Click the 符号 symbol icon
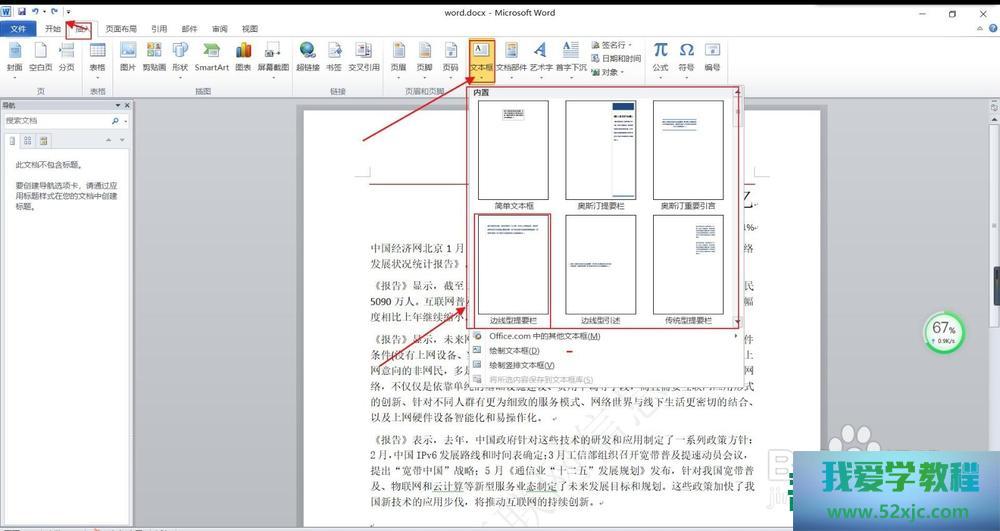Viewport: 1000px width, 531px height. tap(686, 55)
